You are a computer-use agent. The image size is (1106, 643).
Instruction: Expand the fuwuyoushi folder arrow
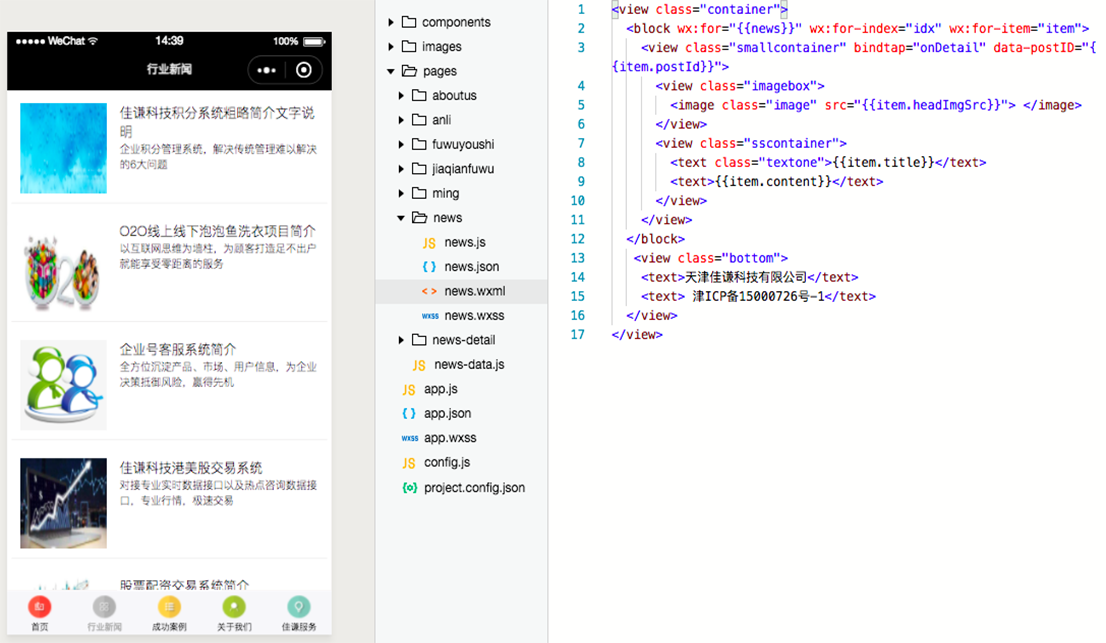pos(401,144)
